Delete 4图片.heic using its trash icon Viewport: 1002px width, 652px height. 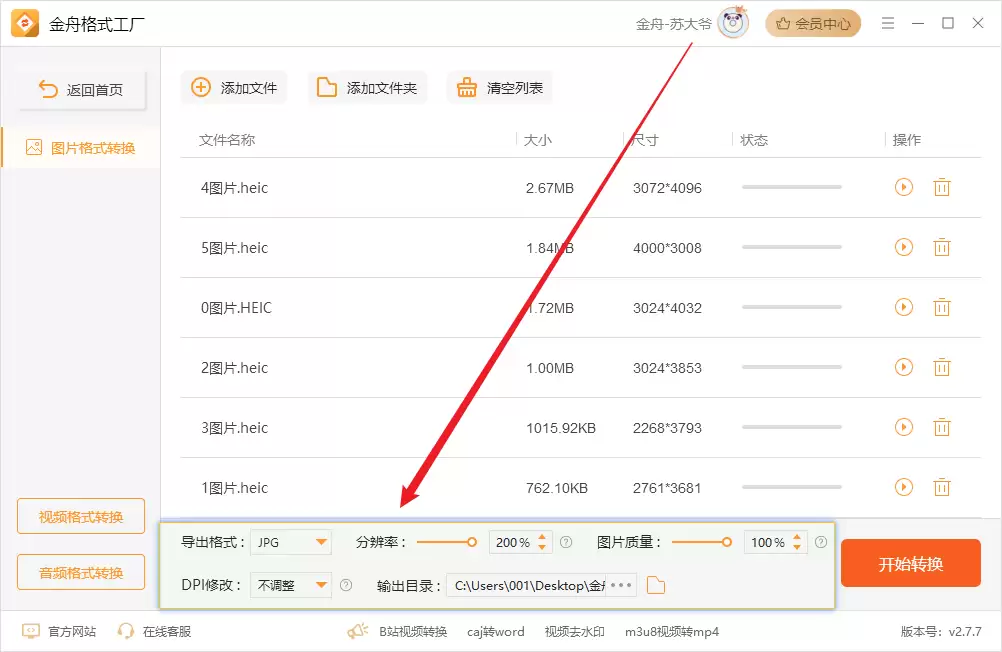pyautogui.click(x=942, y=187)
